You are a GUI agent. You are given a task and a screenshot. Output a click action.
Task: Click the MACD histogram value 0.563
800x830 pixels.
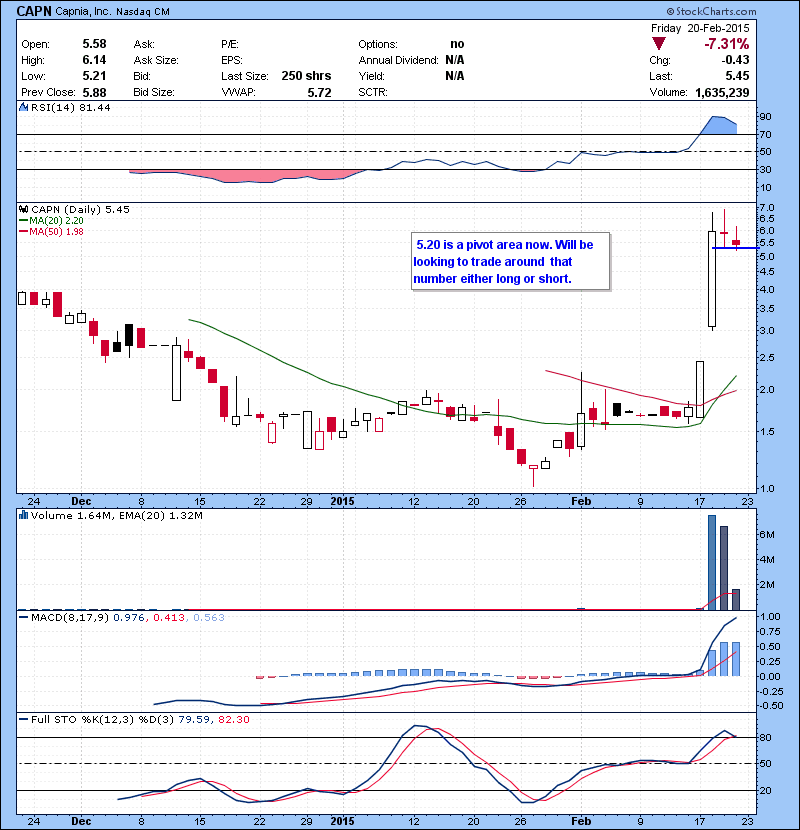tap(209, 617)
